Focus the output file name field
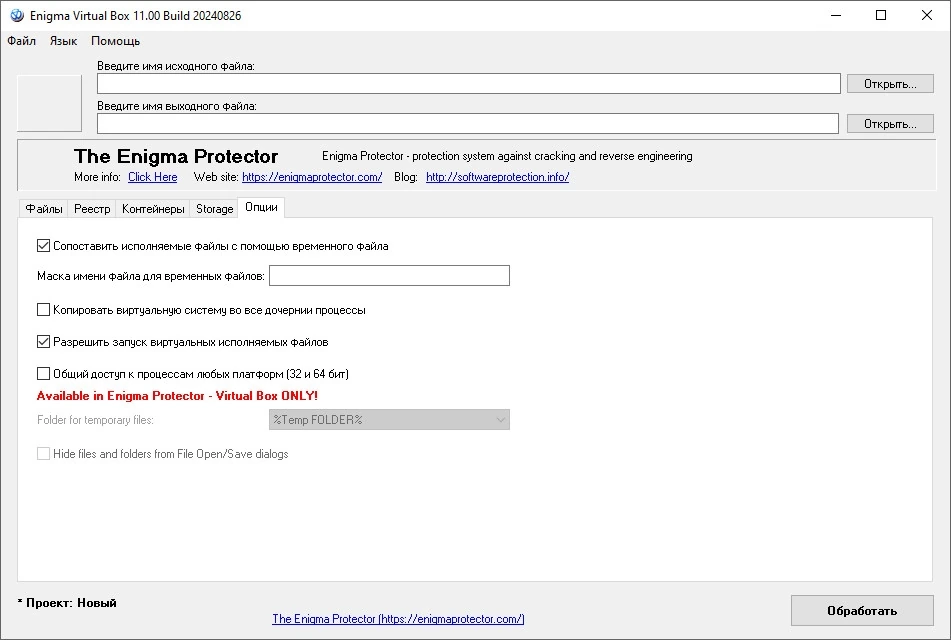Viewport: 951px width, 640px height. tap(468, 124)
